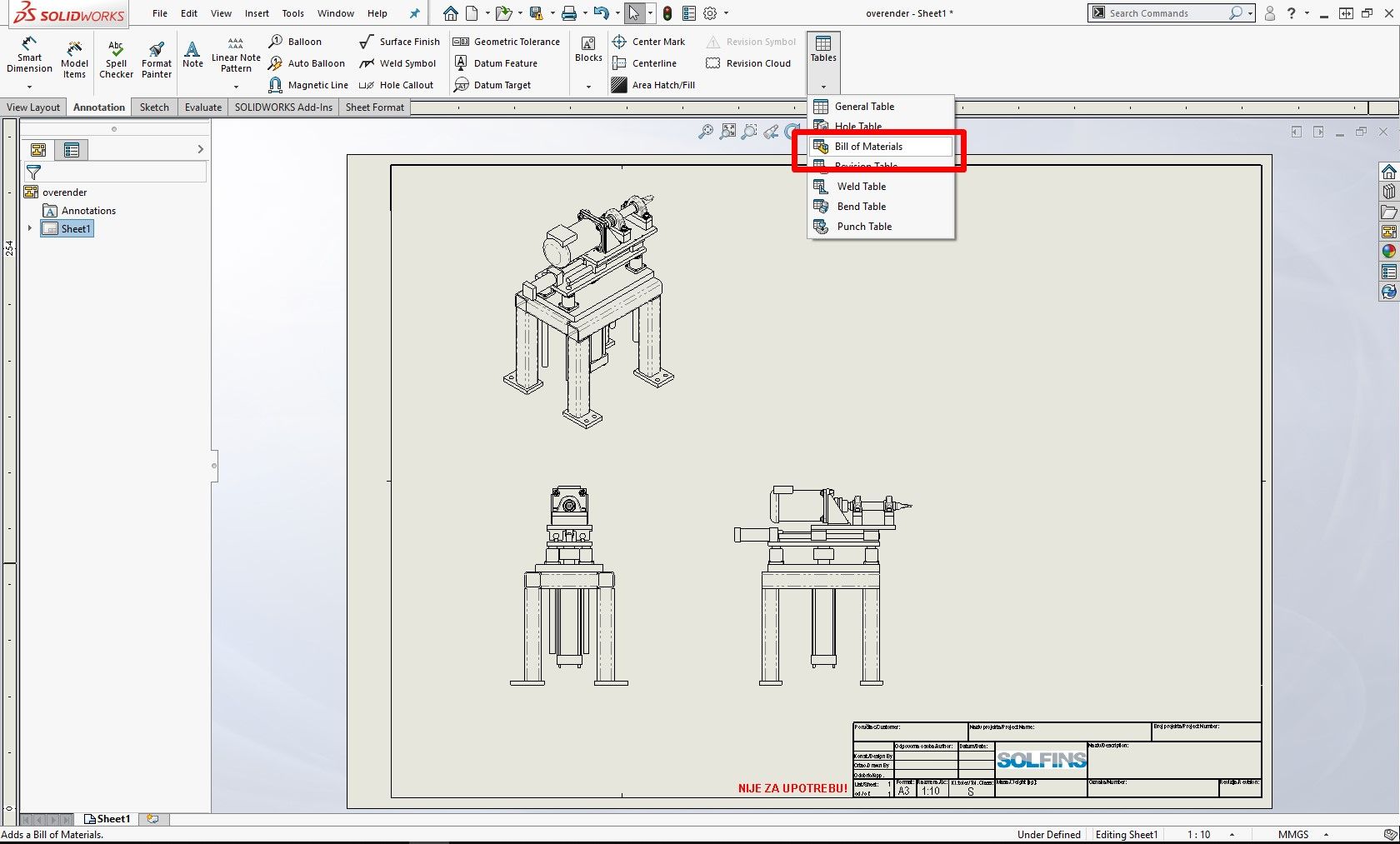1400x844 pixels.
Task: Choose Weld Table in the dropdown list
Action: pyautogui.click(x=861, y=187)
